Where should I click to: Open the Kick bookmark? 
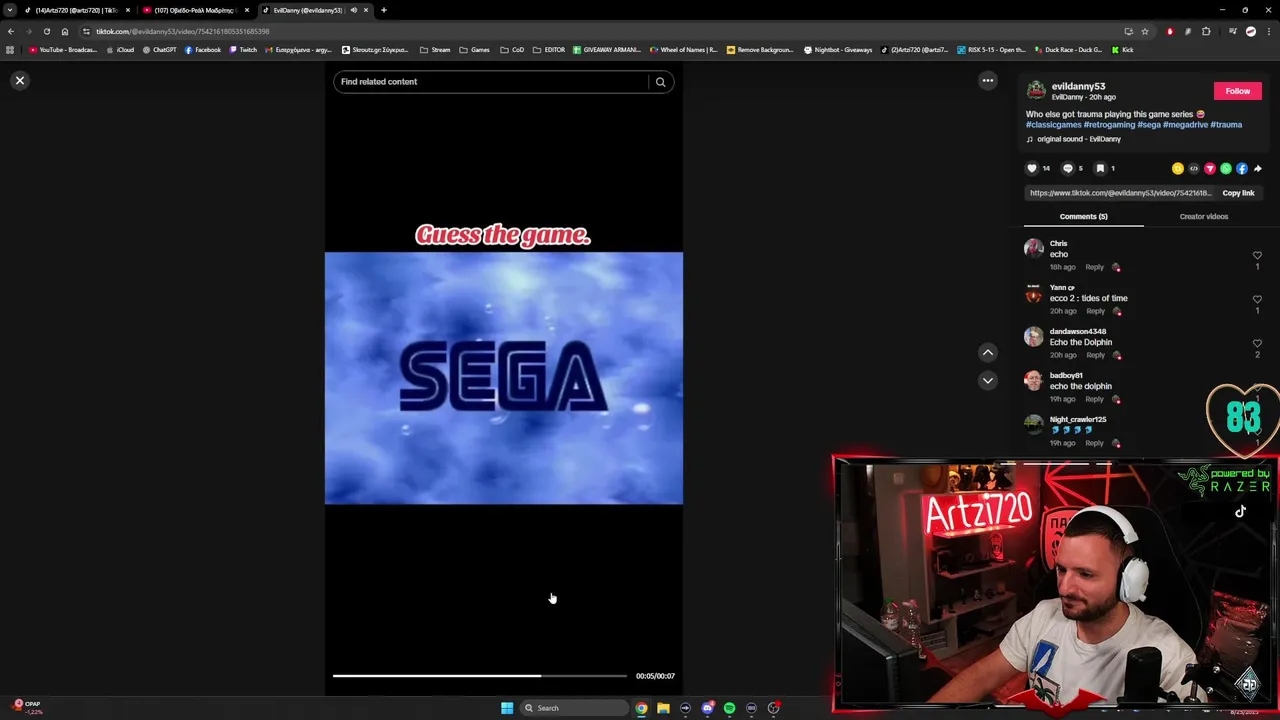[1122, 50]
